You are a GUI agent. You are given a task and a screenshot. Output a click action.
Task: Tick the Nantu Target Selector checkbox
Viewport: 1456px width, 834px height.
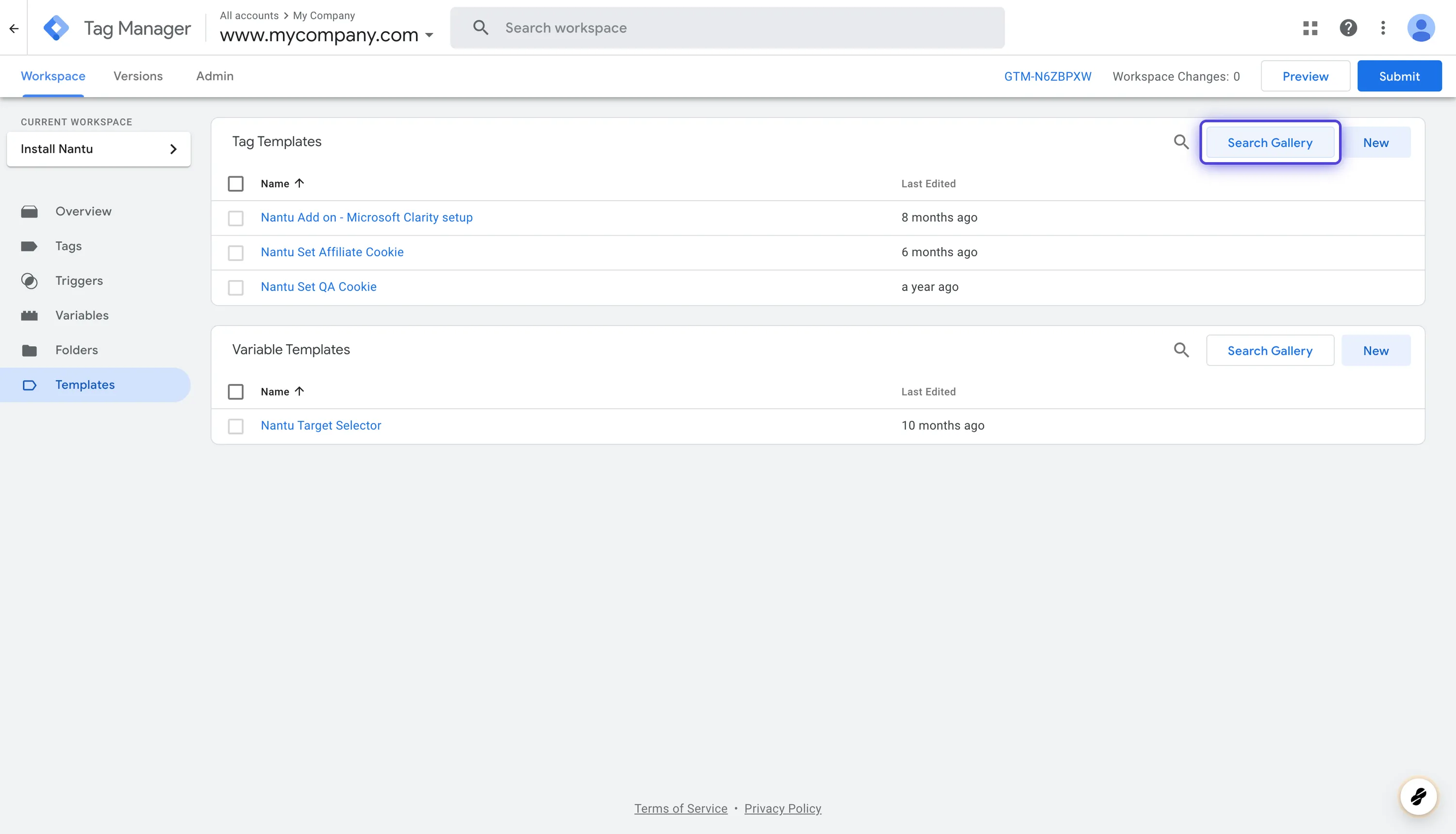235,426
